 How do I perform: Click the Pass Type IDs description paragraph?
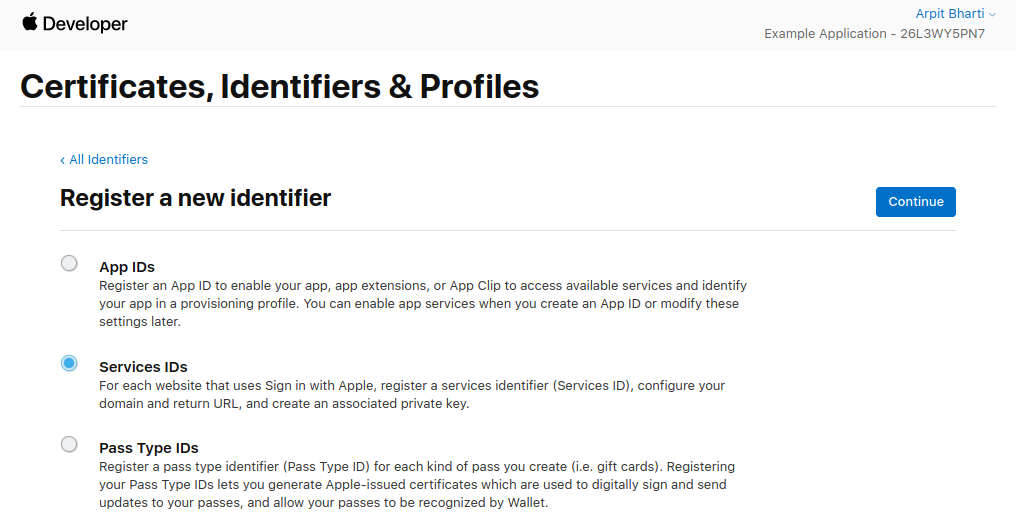417,485
